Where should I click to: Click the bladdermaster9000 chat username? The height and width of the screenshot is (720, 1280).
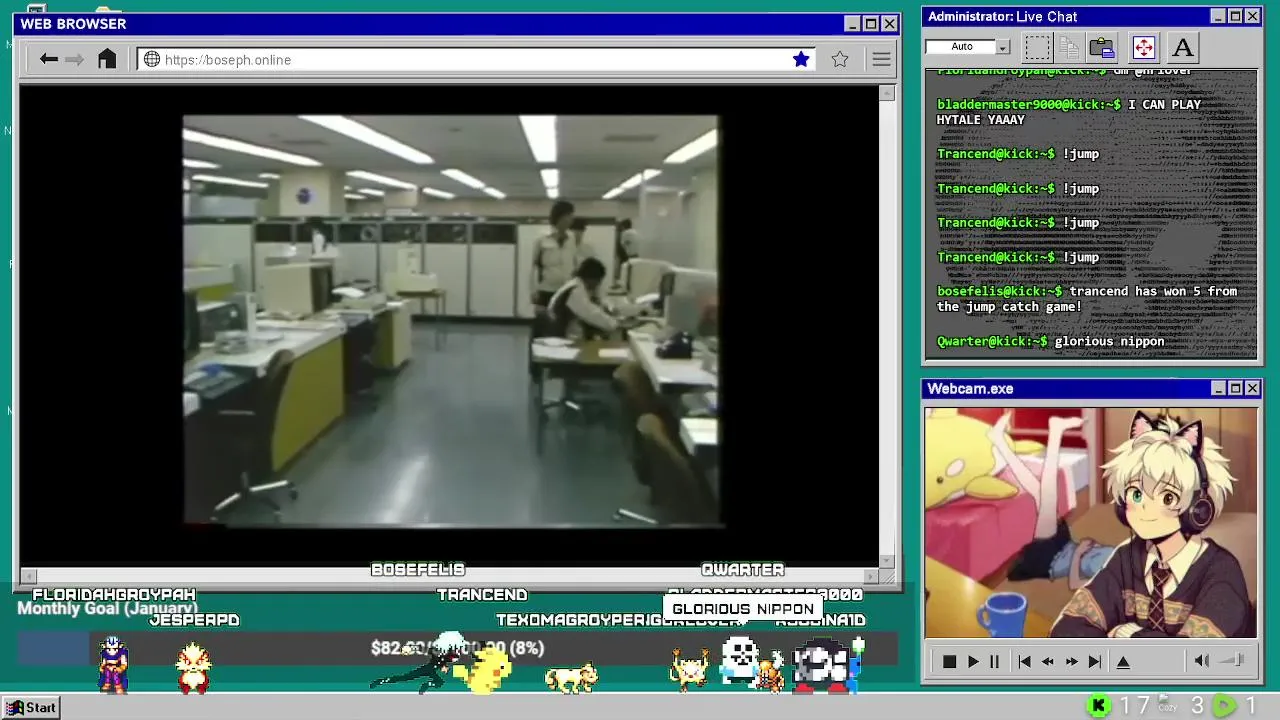click(1029, 104)
